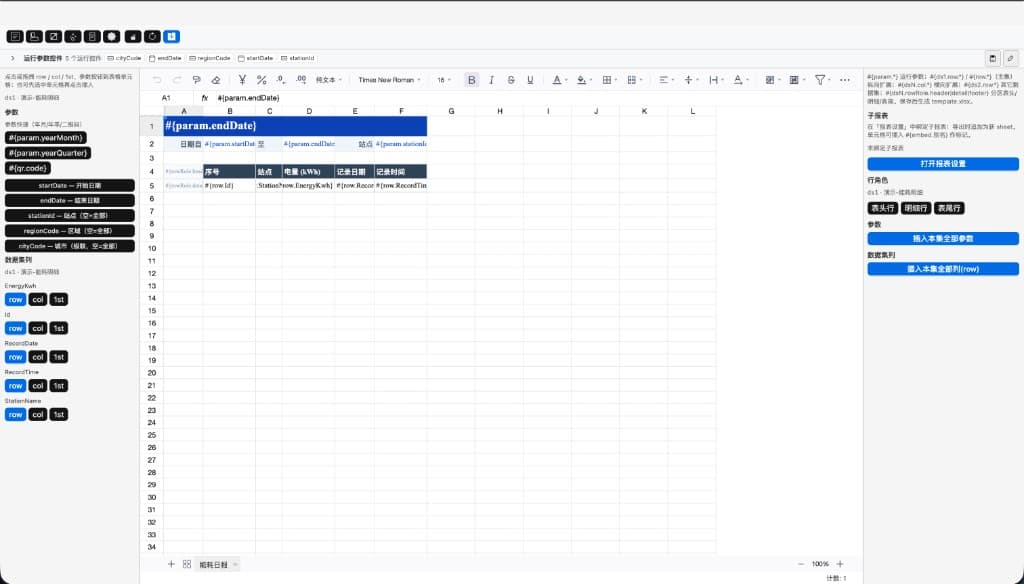Toggle bold formatting
Image resolution: width=1024 pixels, height=584 pixels.
(x=472, y=80)
